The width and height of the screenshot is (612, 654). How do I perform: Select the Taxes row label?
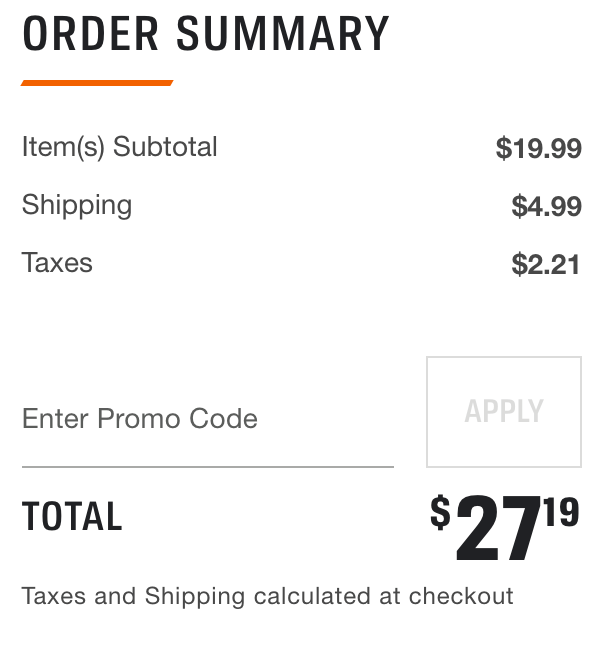[x=57, y=263]
